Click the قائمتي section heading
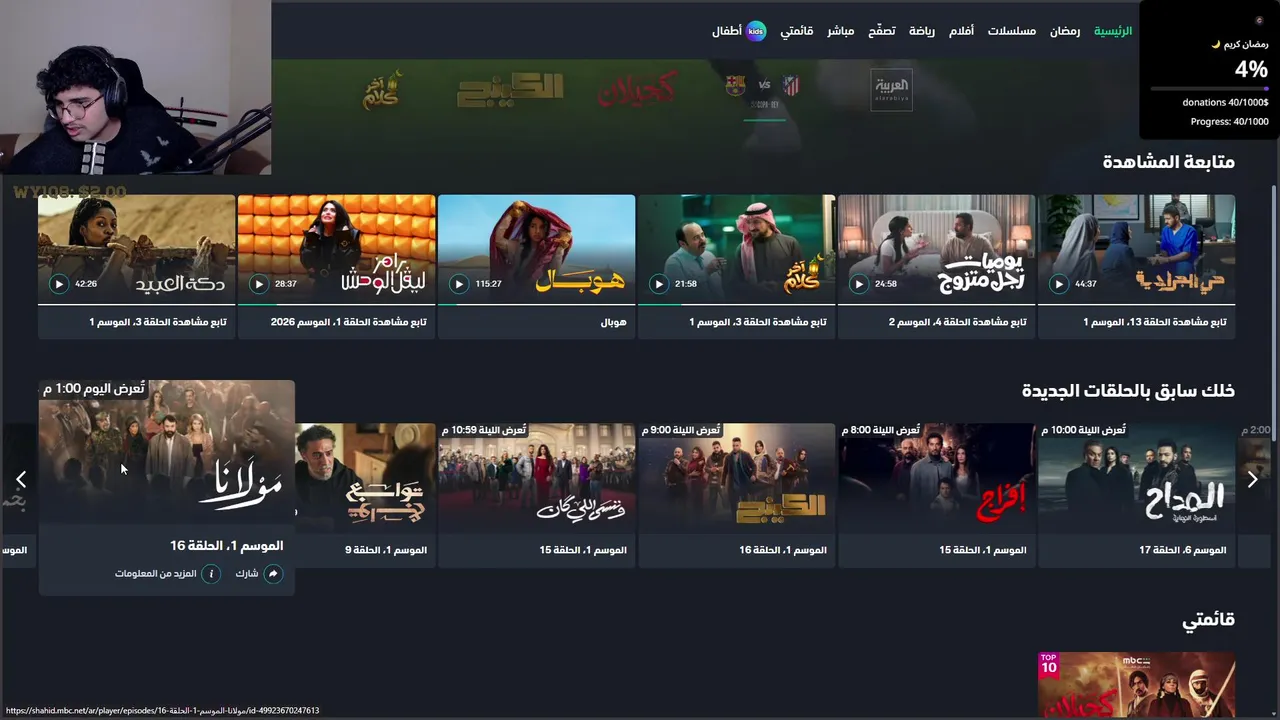The width and height of the screenshot is (1280, 720). [x=1209, y=620]
